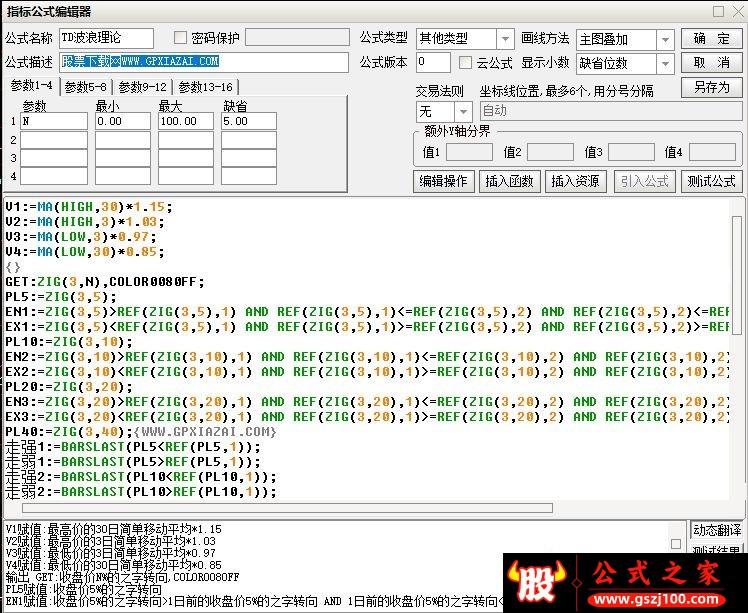The width and height of the screenshot is (748, 613).
Task: Click parameter N's 缺省 value field
Action: 248,121
